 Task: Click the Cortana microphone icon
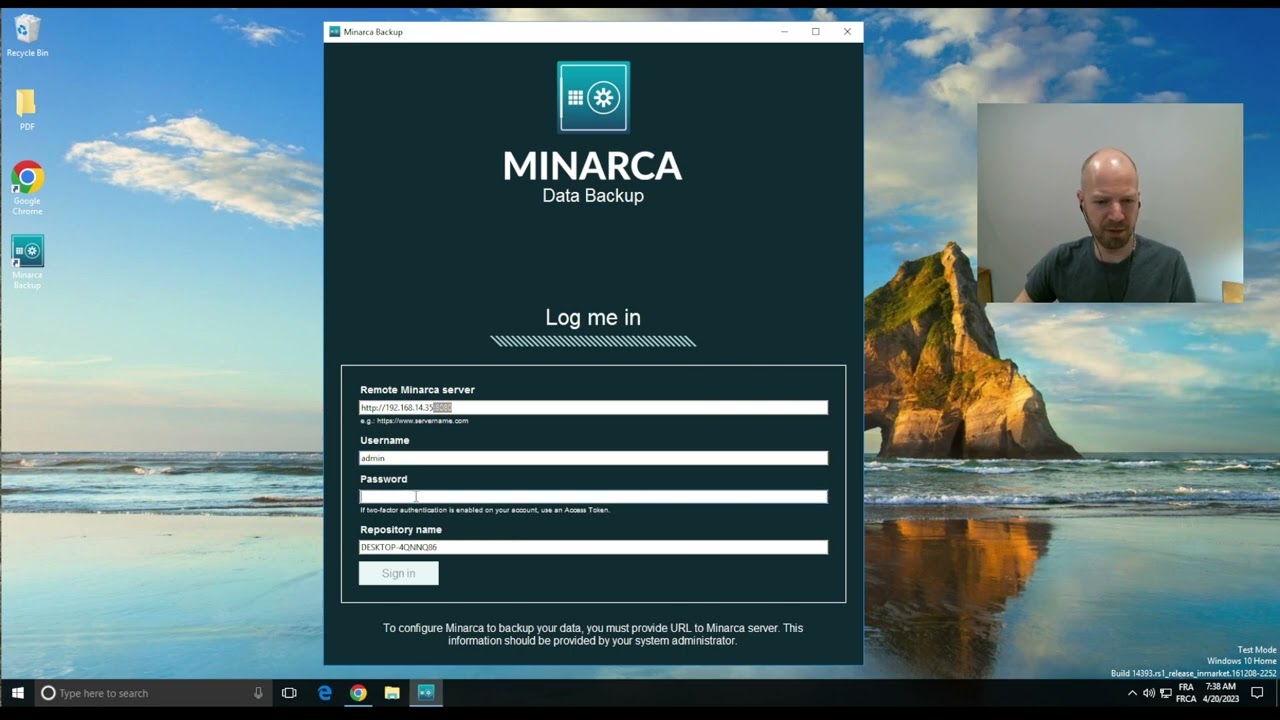[258, 693]
